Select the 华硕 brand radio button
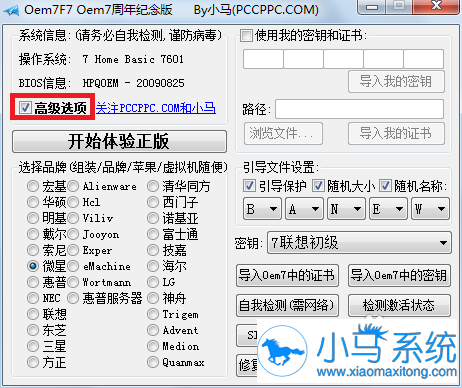 [x=33, y=202]
